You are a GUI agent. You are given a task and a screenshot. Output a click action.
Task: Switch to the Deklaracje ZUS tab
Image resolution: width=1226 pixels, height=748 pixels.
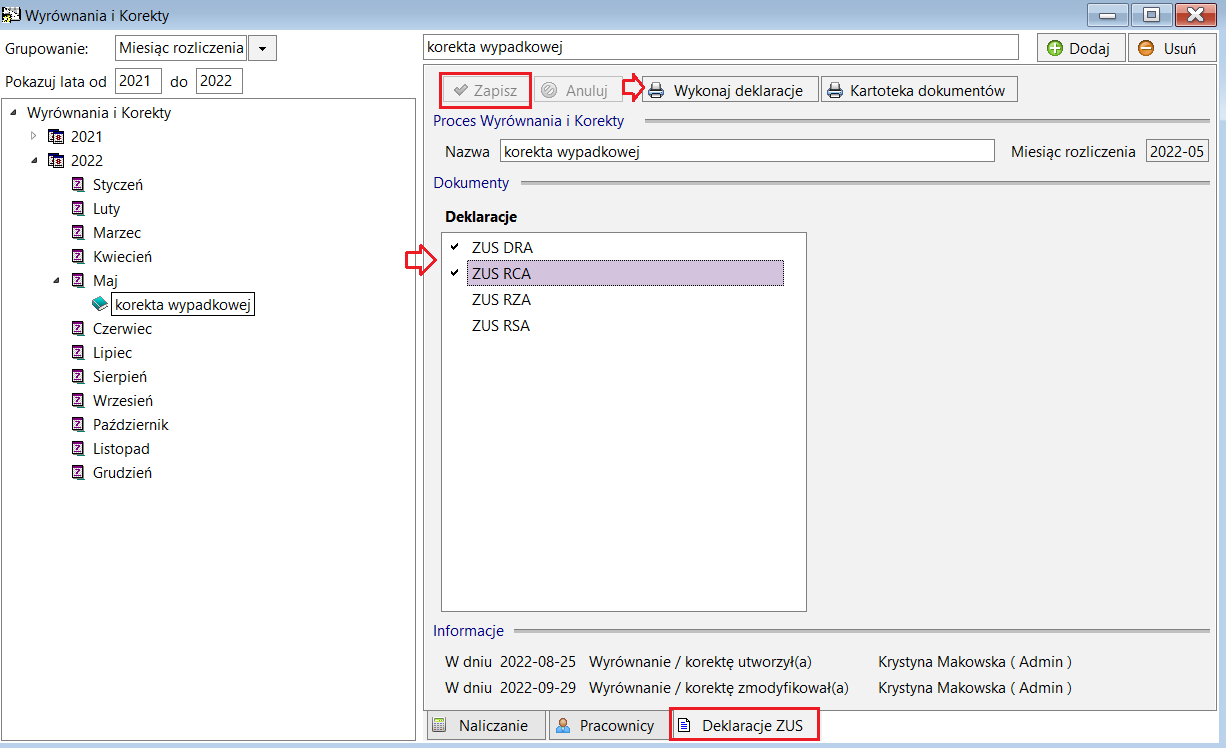tap(744, 725)
